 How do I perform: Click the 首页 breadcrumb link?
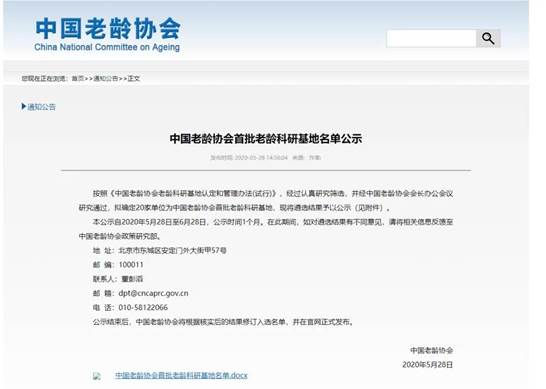[78, 78]
